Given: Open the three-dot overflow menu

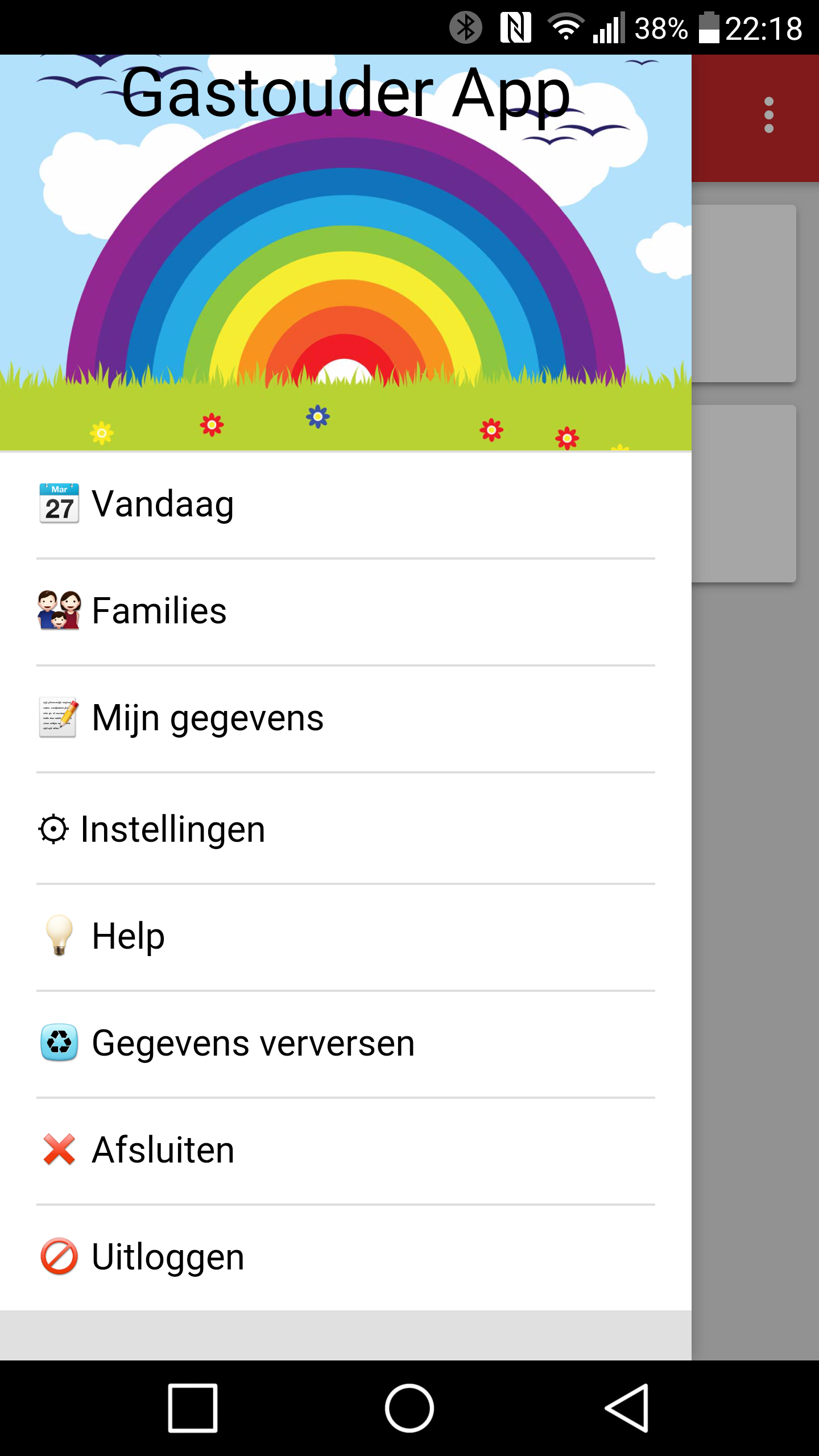Looking at the screenshot, I should click(x=769, y=115).
